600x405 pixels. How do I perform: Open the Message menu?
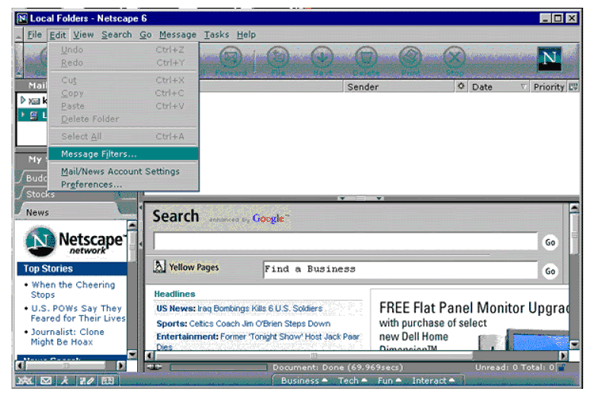178,35
